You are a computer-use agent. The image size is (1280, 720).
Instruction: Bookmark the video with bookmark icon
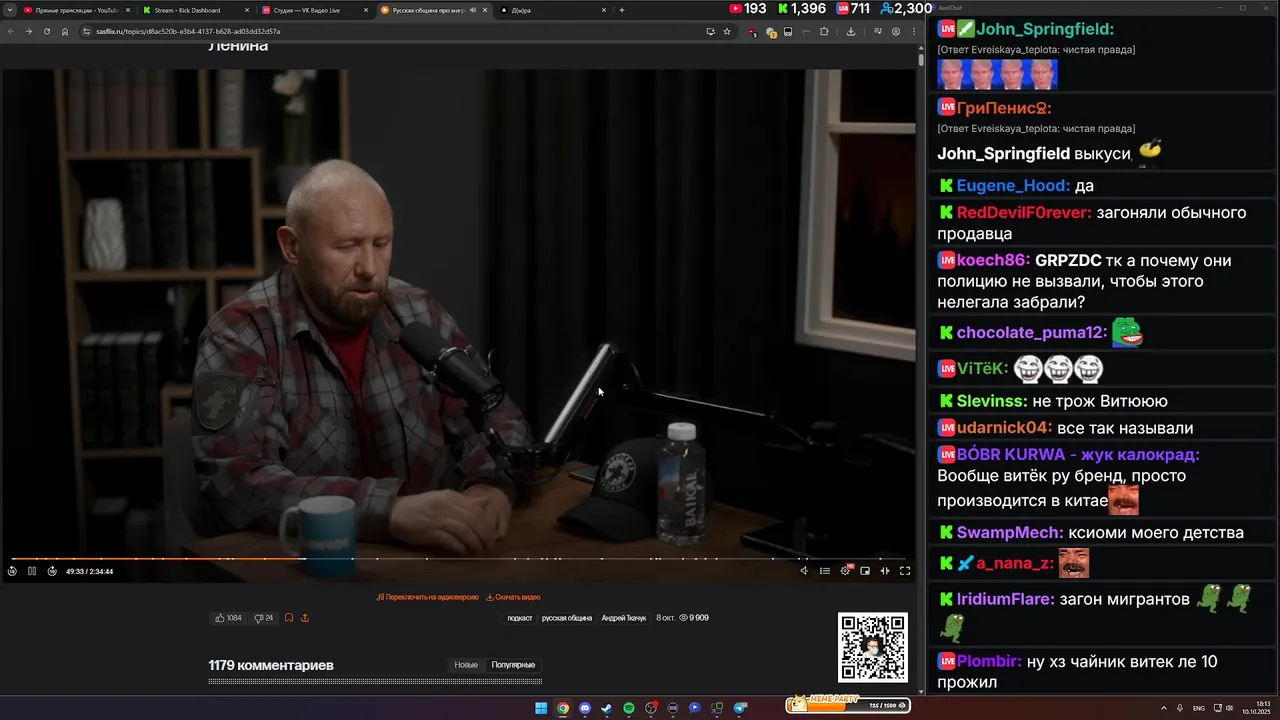pyautogui.click(x=289, y=618)
